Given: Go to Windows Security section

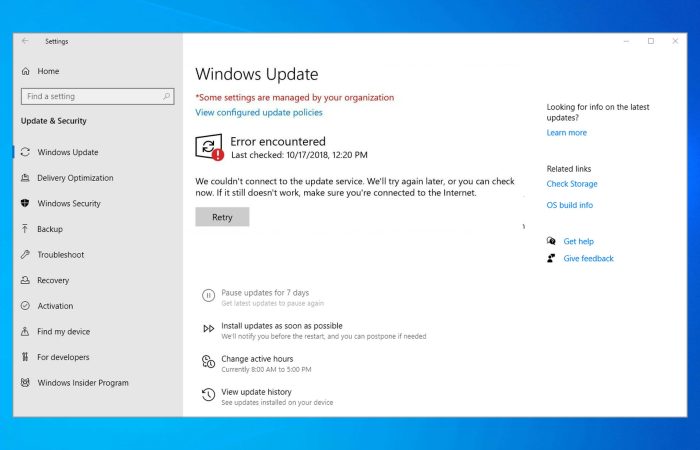Looking at the screenshot, I should (69, 203).
